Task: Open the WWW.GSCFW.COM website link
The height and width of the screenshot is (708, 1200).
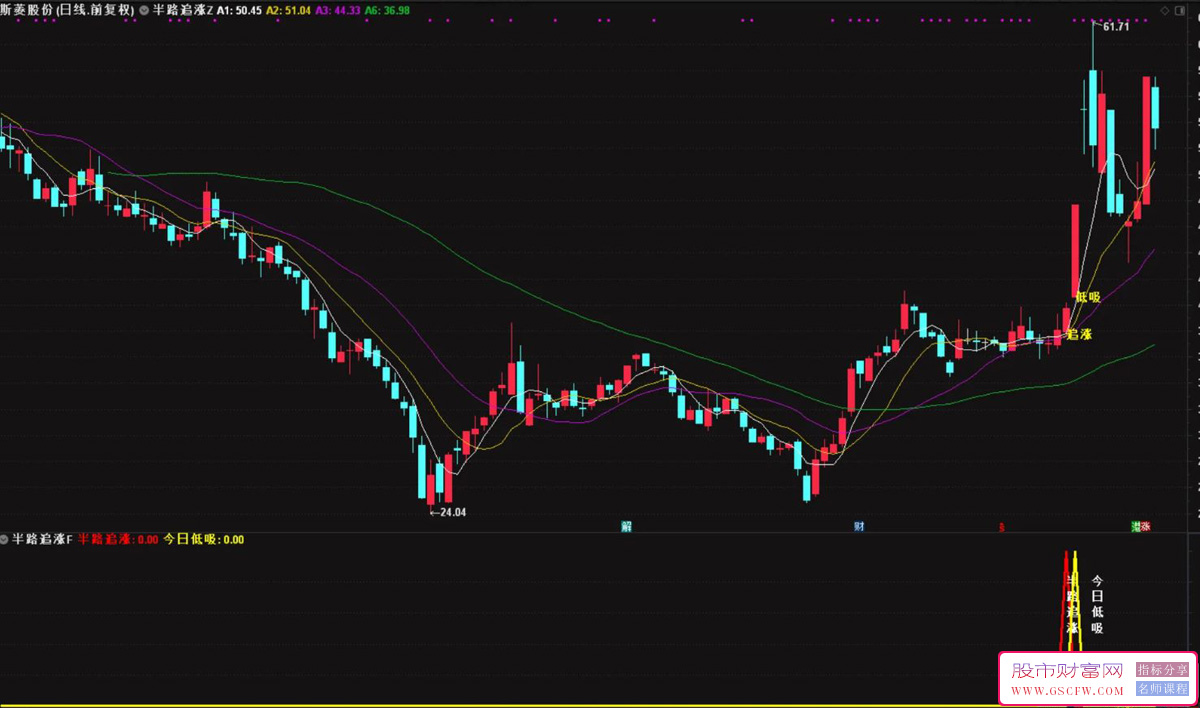Action: click(x=1067, y=691)
